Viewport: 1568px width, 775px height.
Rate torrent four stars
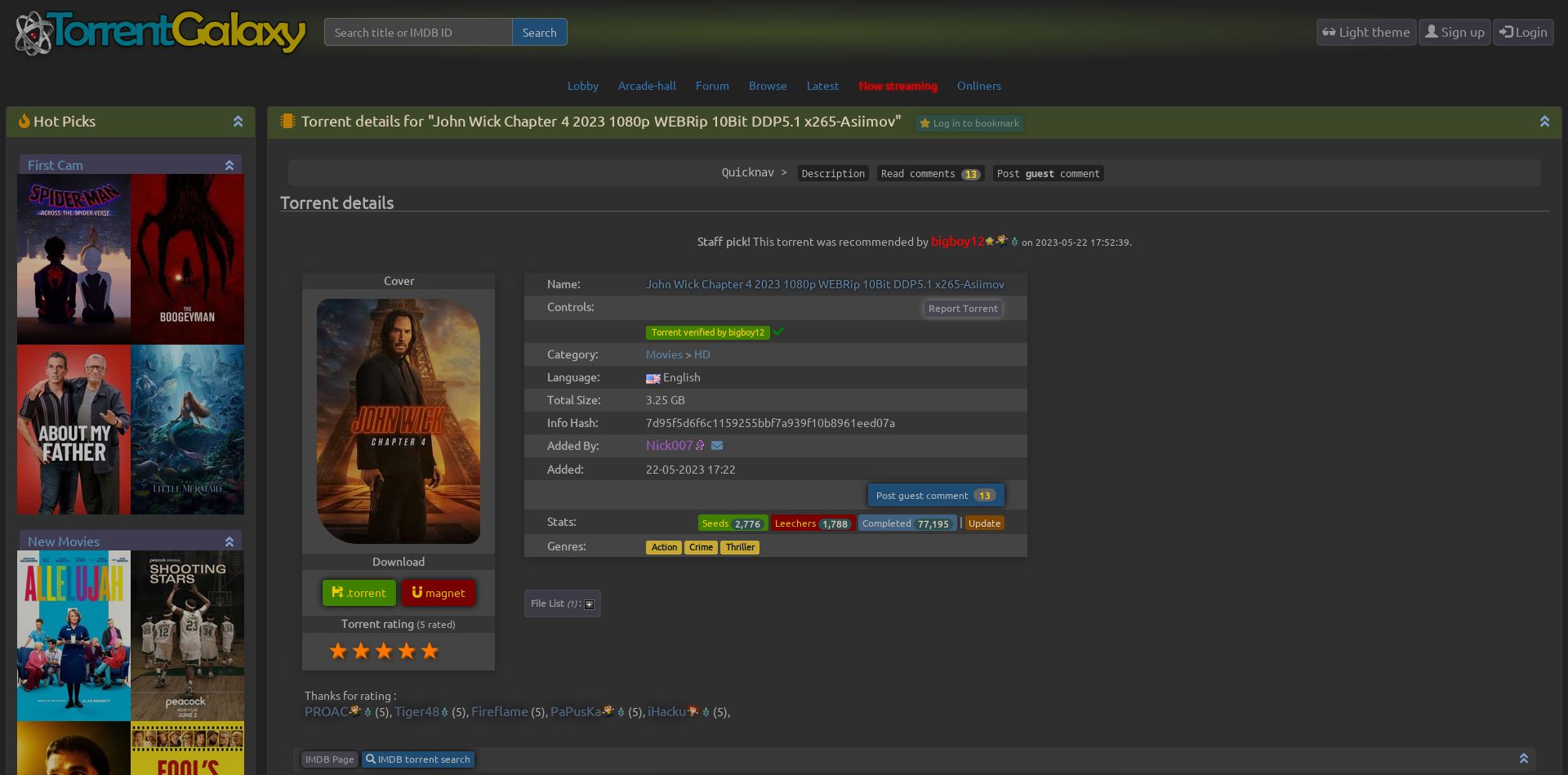point(407,651)
